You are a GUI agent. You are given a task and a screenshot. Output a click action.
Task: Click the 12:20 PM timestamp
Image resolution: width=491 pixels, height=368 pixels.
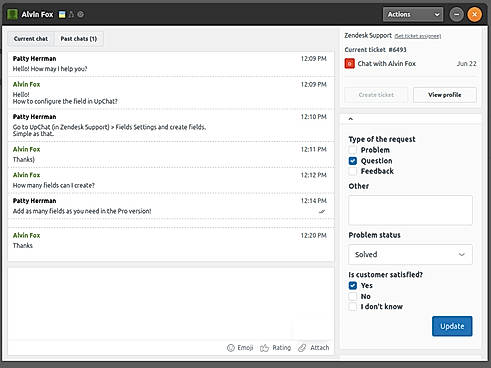[x=313, y=235]
